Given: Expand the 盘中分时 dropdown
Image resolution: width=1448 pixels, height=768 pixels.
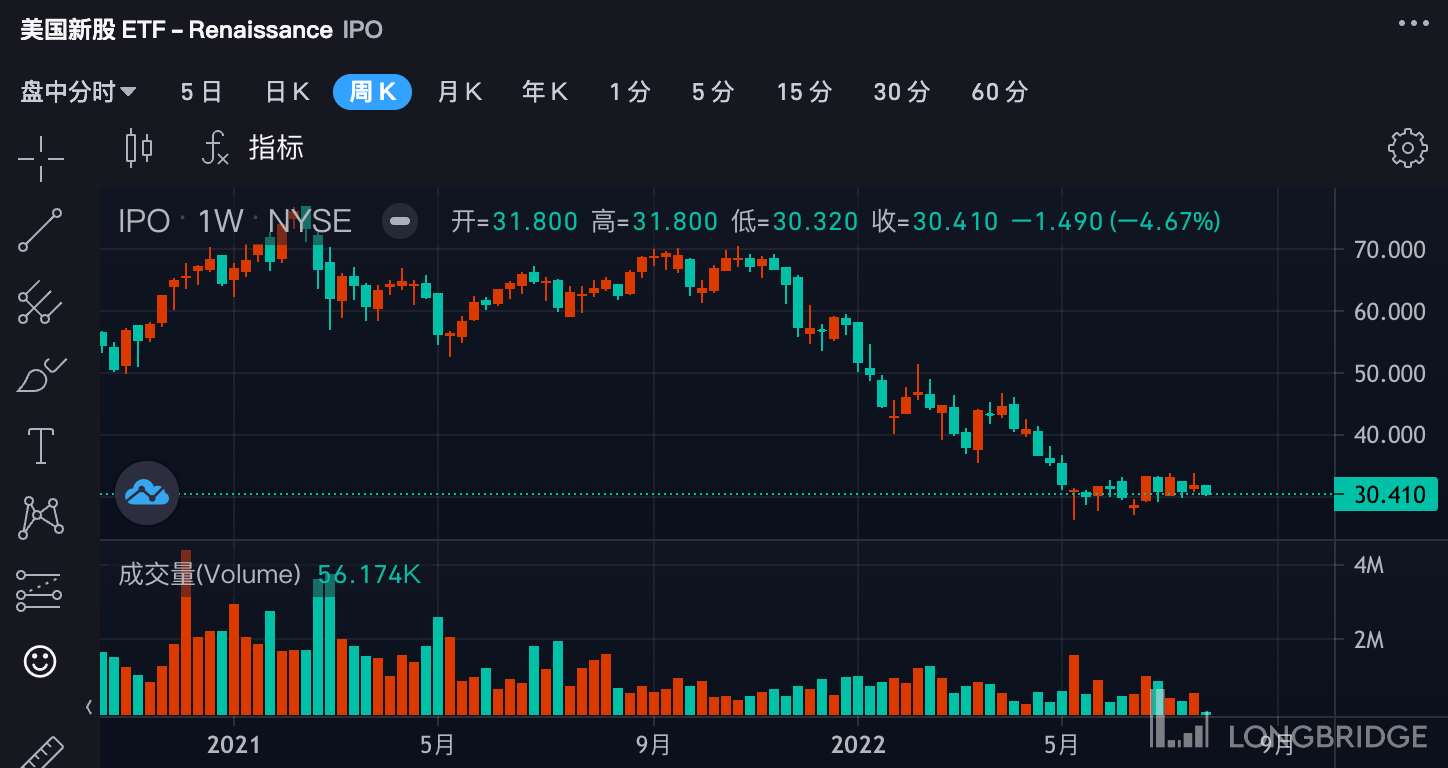Looking at the screenshot, I should tap(78, 92).
